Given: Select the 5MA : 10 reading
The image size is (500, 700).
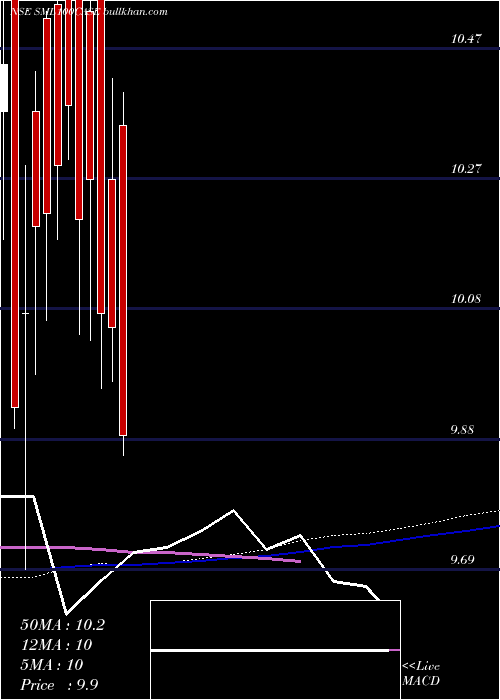Looking at the screenshot, I should click(x=52, y=665).
